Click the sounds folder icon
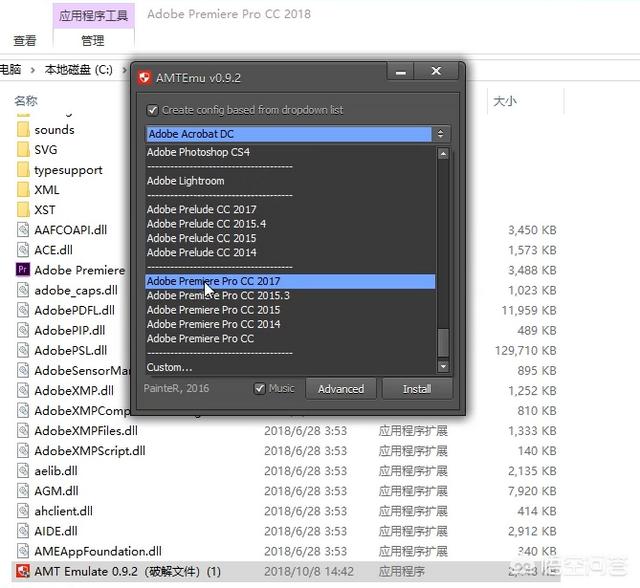 point(23,130)
